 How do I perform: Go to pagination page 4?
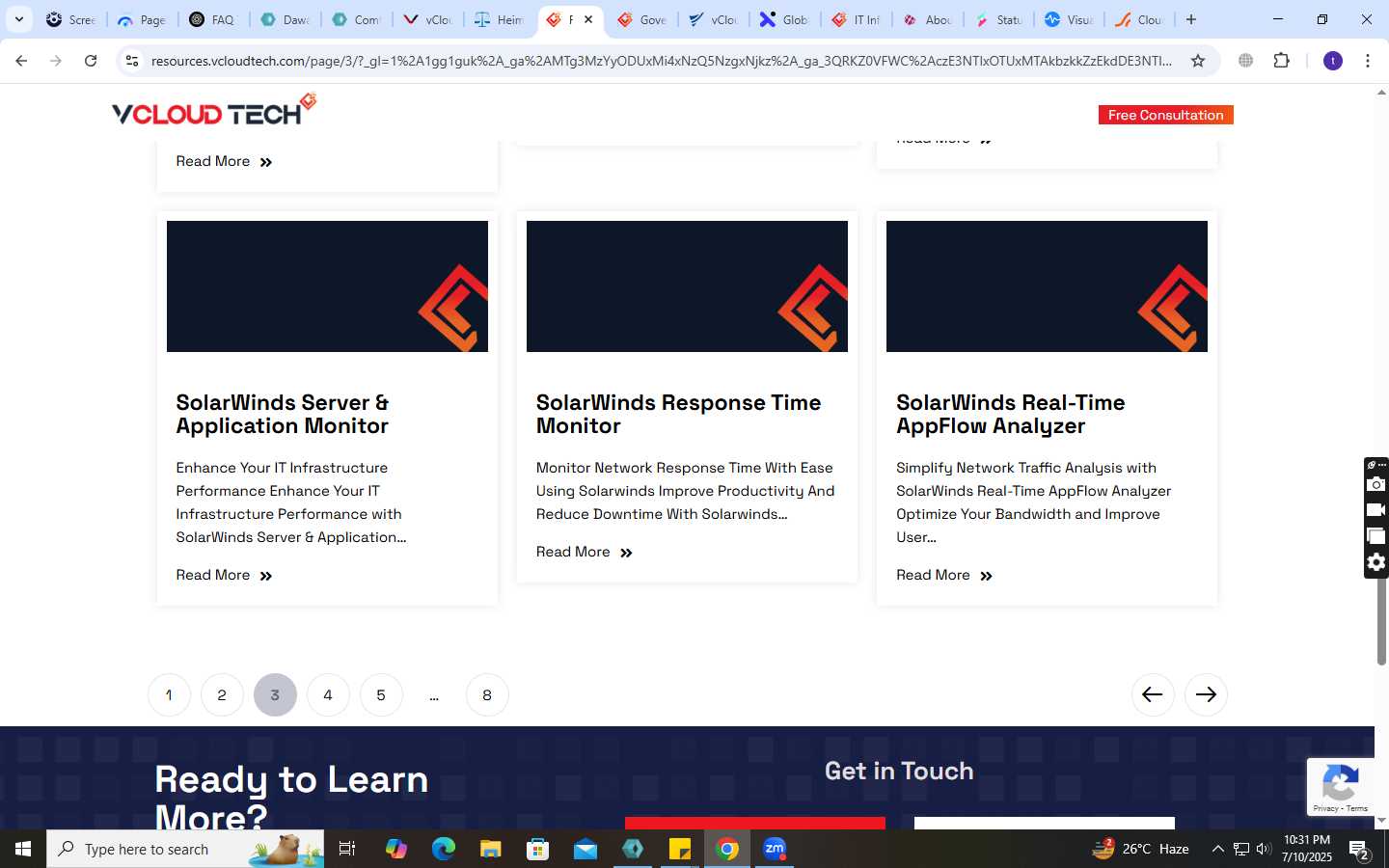328,694
